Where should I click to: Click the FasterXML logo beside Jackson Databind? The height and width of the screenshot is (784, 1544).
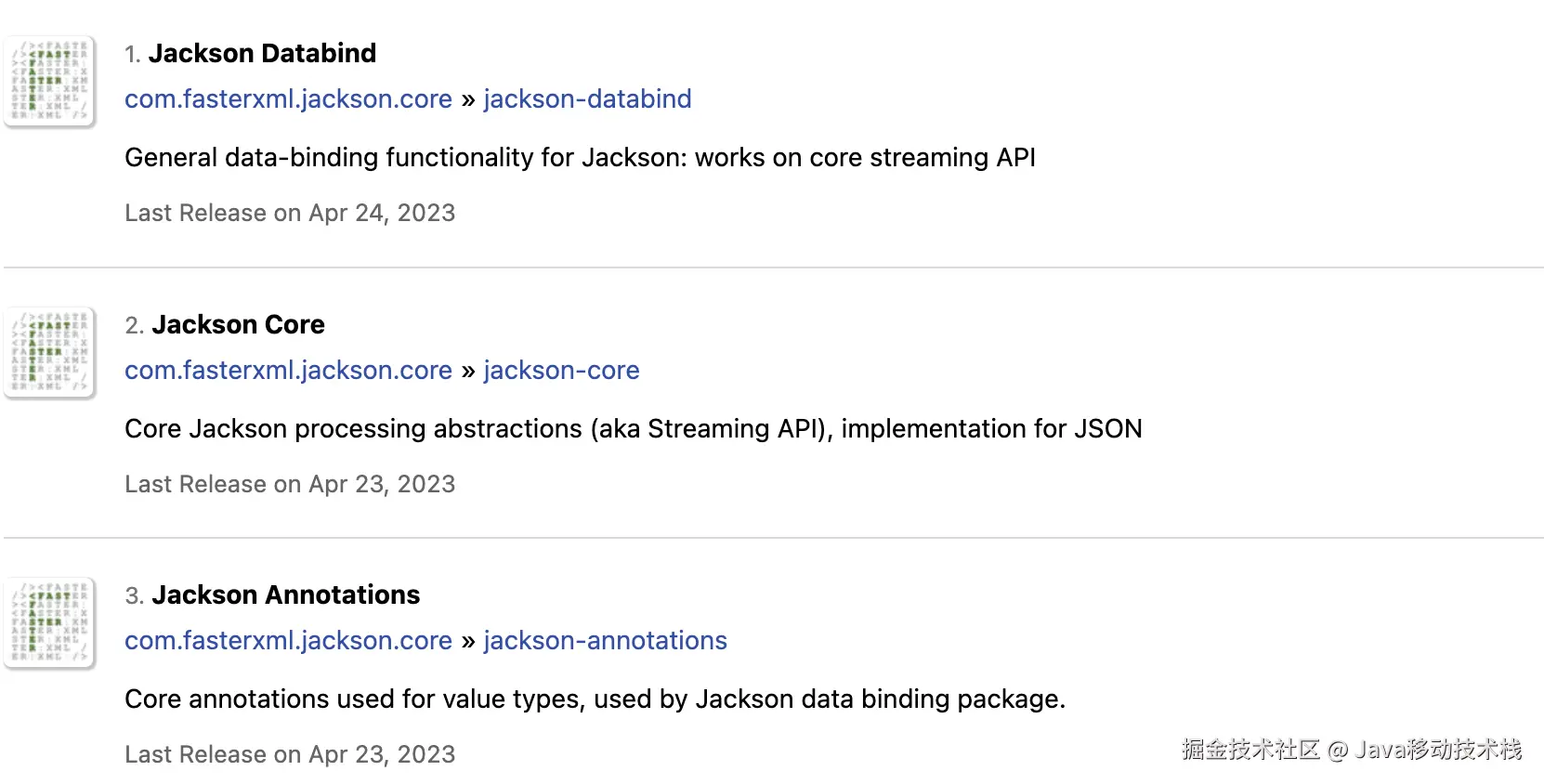[50, 81]
